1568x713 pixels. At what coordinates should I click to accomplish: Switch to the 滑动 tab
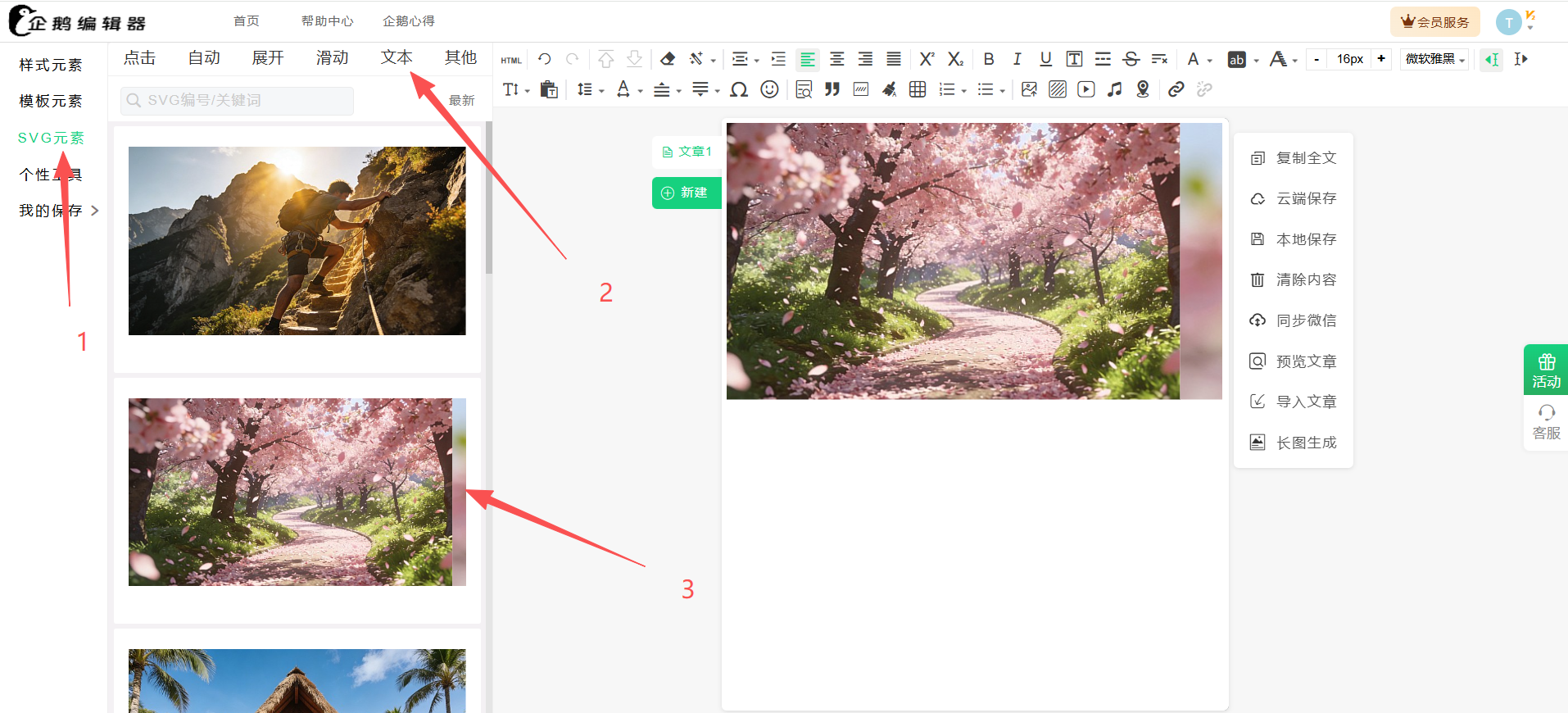coord(332,57)
